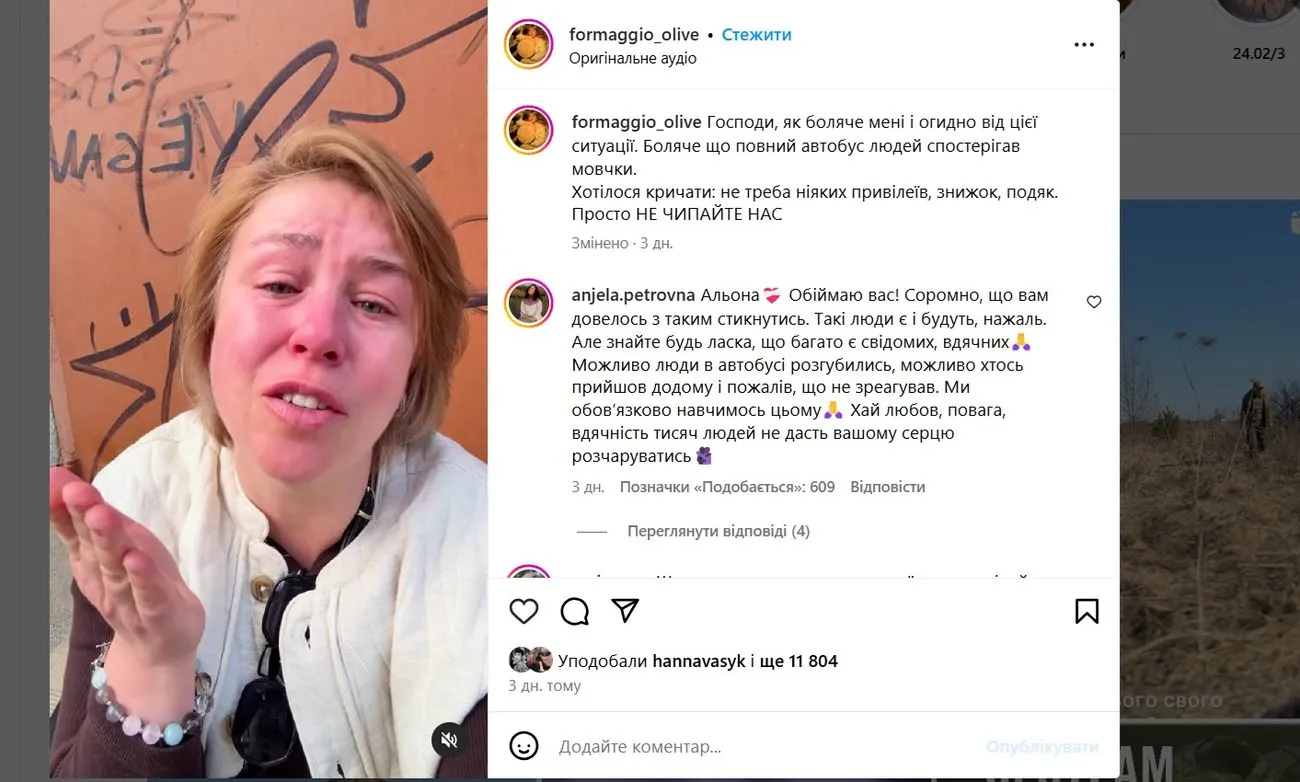Open formaggio_olive profile avatar in header
This screenshot has height=782, width=1300.
[529, 44]
